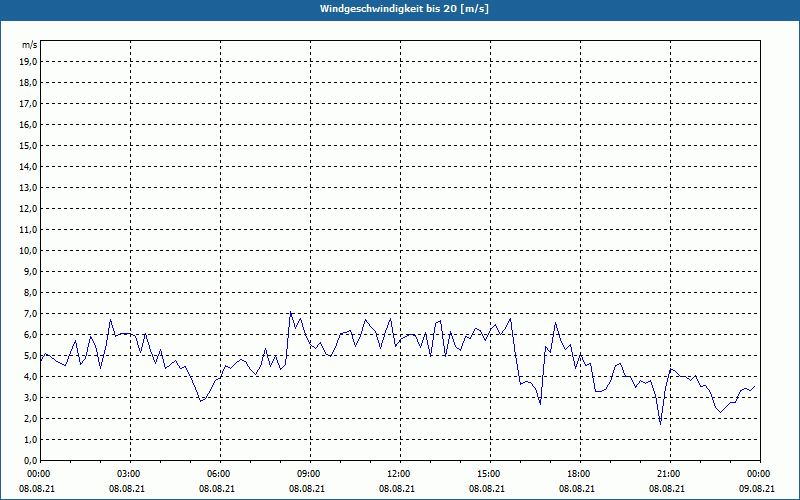800x500 pixels.
Task: Click the curve dip near 05:20
Action: click(201, 401)
